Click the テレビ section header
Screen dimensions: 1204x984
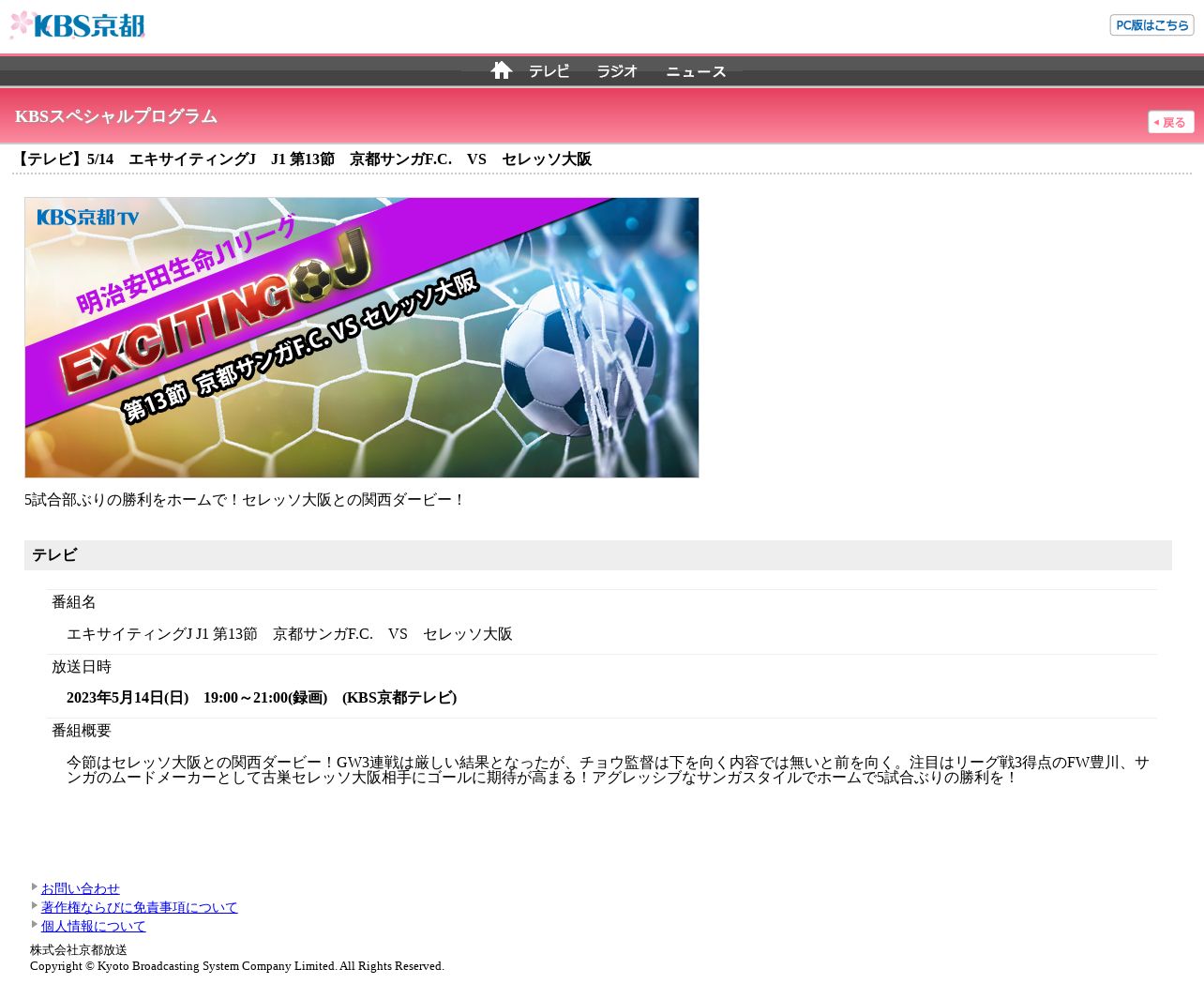pos(598,555)
